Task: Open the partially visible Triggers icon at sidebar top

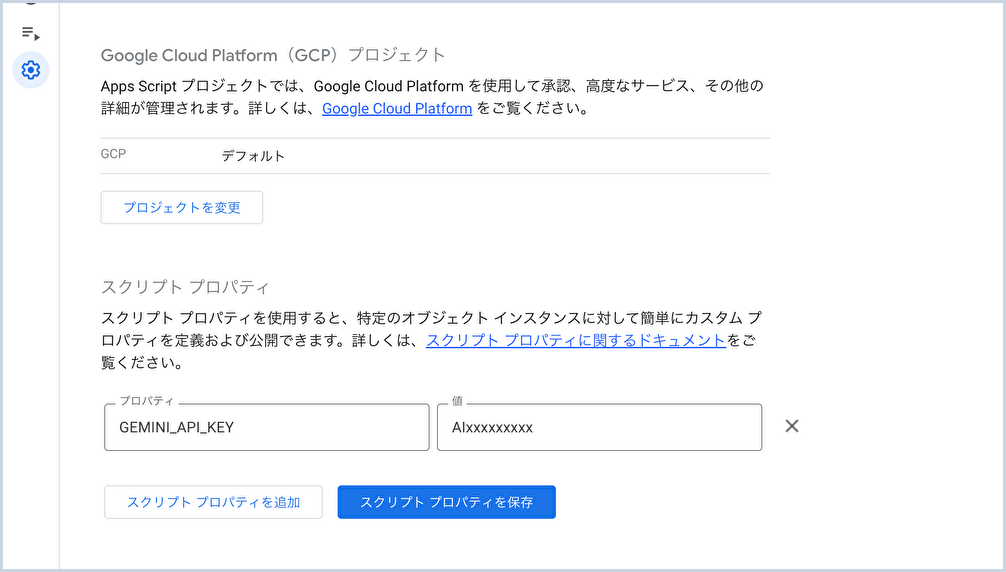Action: (x=30, y=3)
